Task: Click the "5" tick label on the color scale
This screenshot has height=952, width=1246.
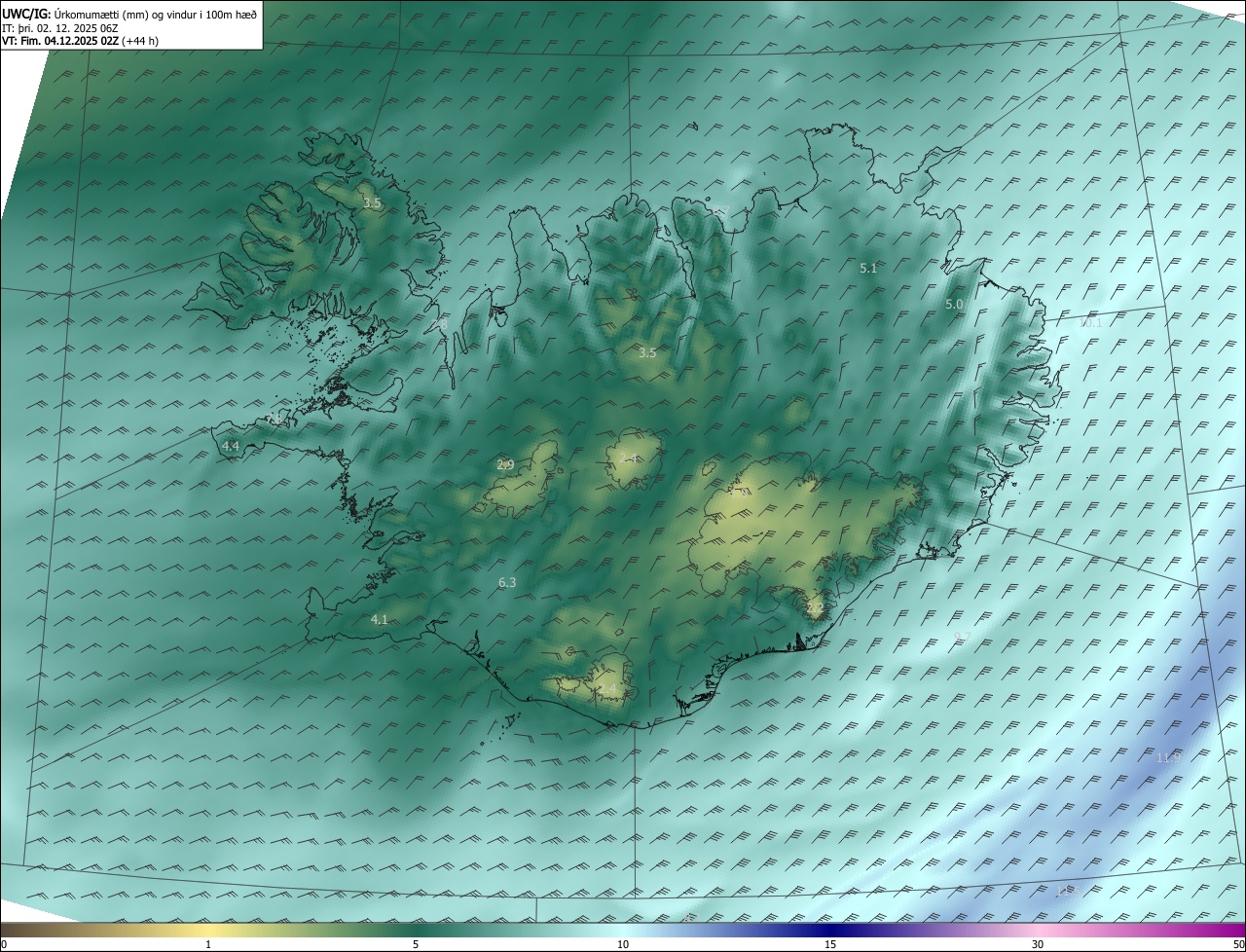Action: coord(416,944)
